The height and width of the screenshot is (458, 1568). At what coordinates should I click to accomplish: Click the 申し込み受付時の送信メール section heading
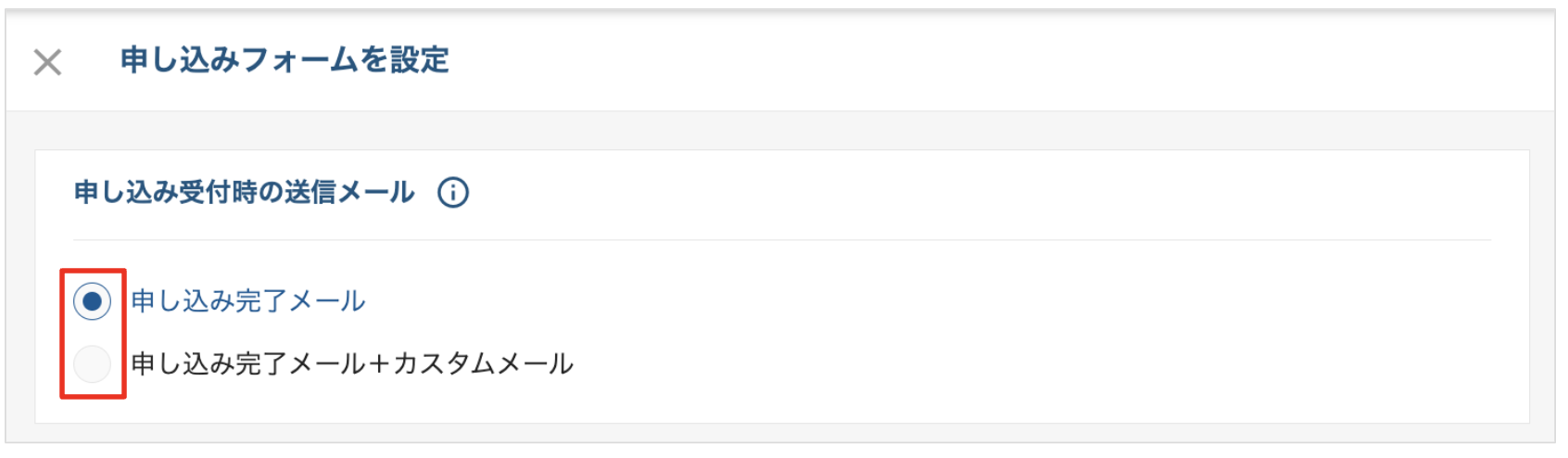click(245, 193)
